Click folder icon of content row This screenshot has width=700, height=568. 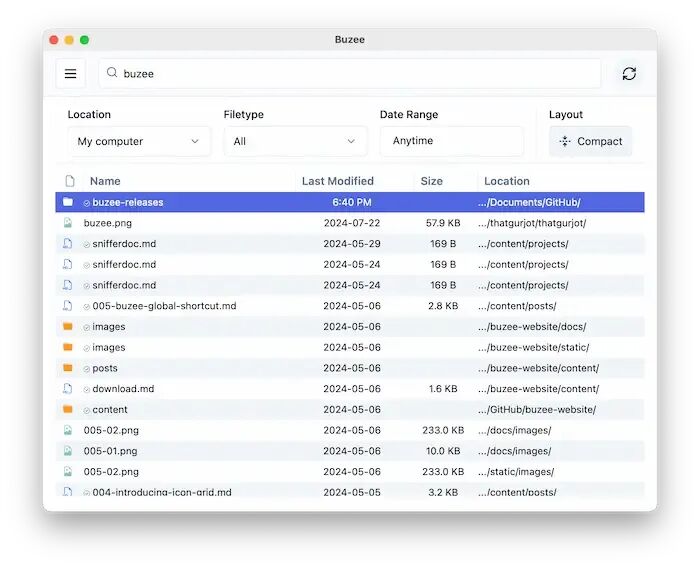click(68, 409)
